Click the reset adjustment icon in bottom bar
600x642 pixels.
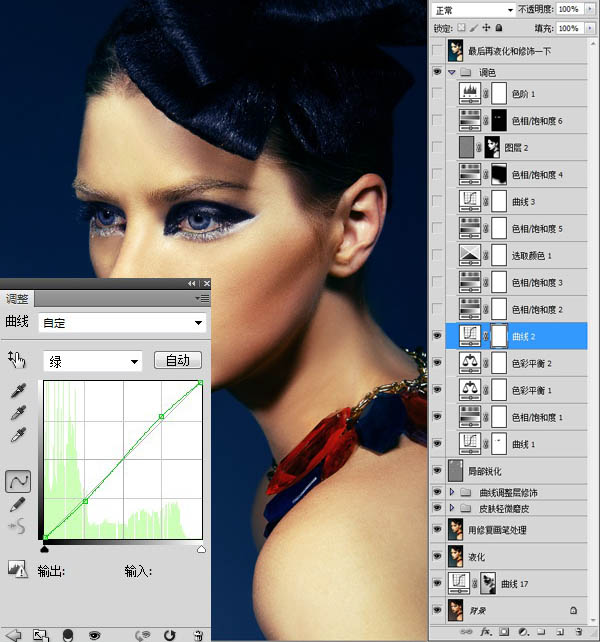[x=170, y=634]
